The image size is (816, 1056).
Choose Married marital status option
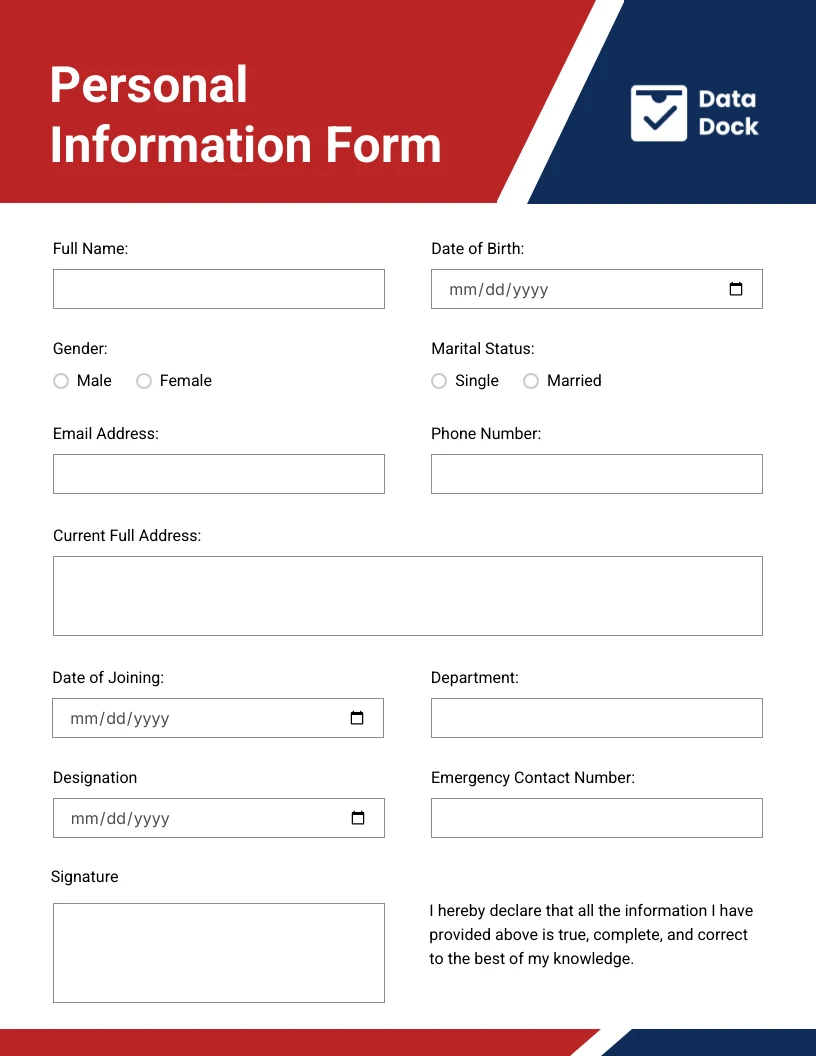(531, 381)
